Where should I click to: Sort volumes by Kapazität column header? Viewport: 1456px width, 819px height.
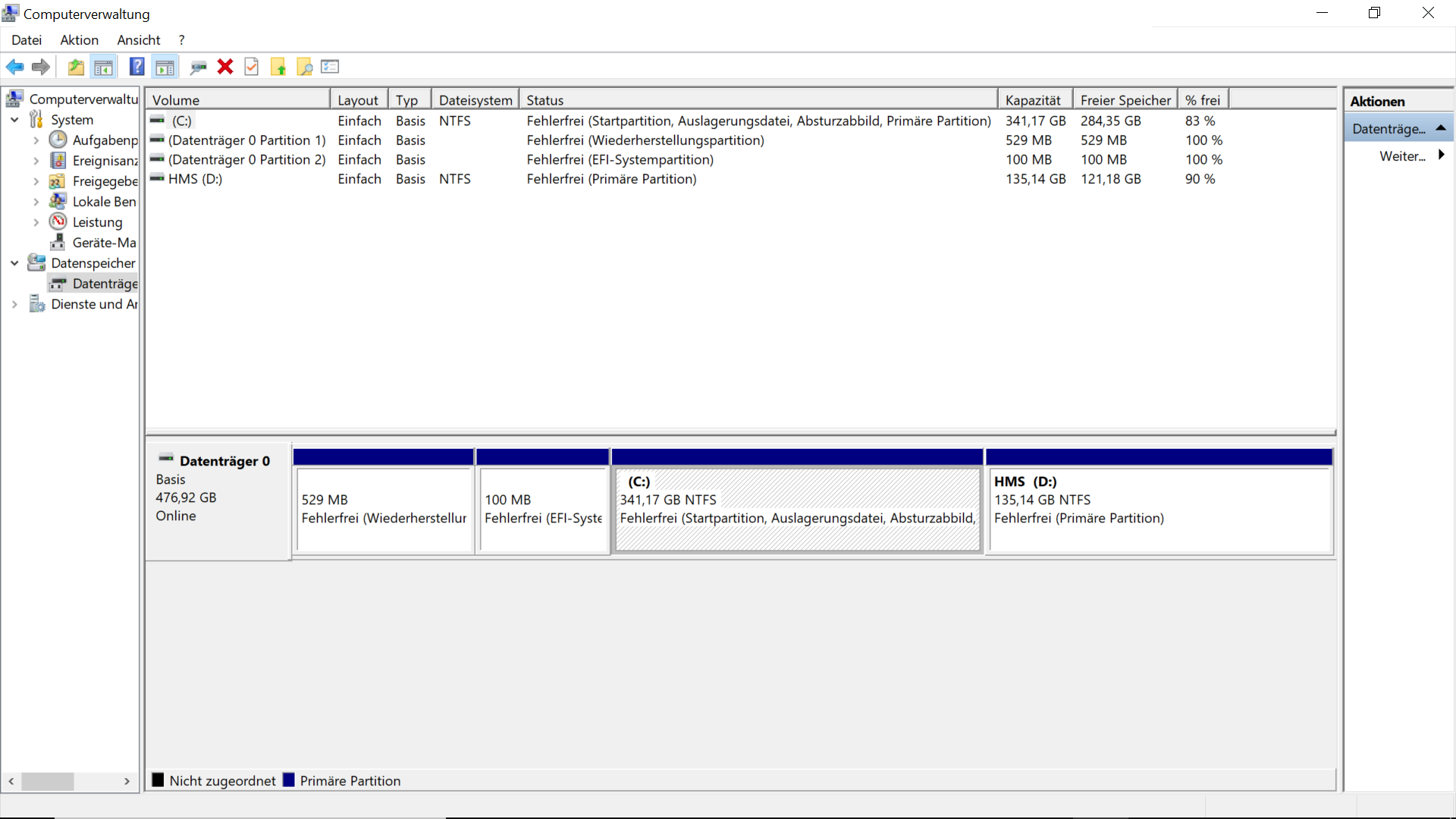coord(1033,100)
